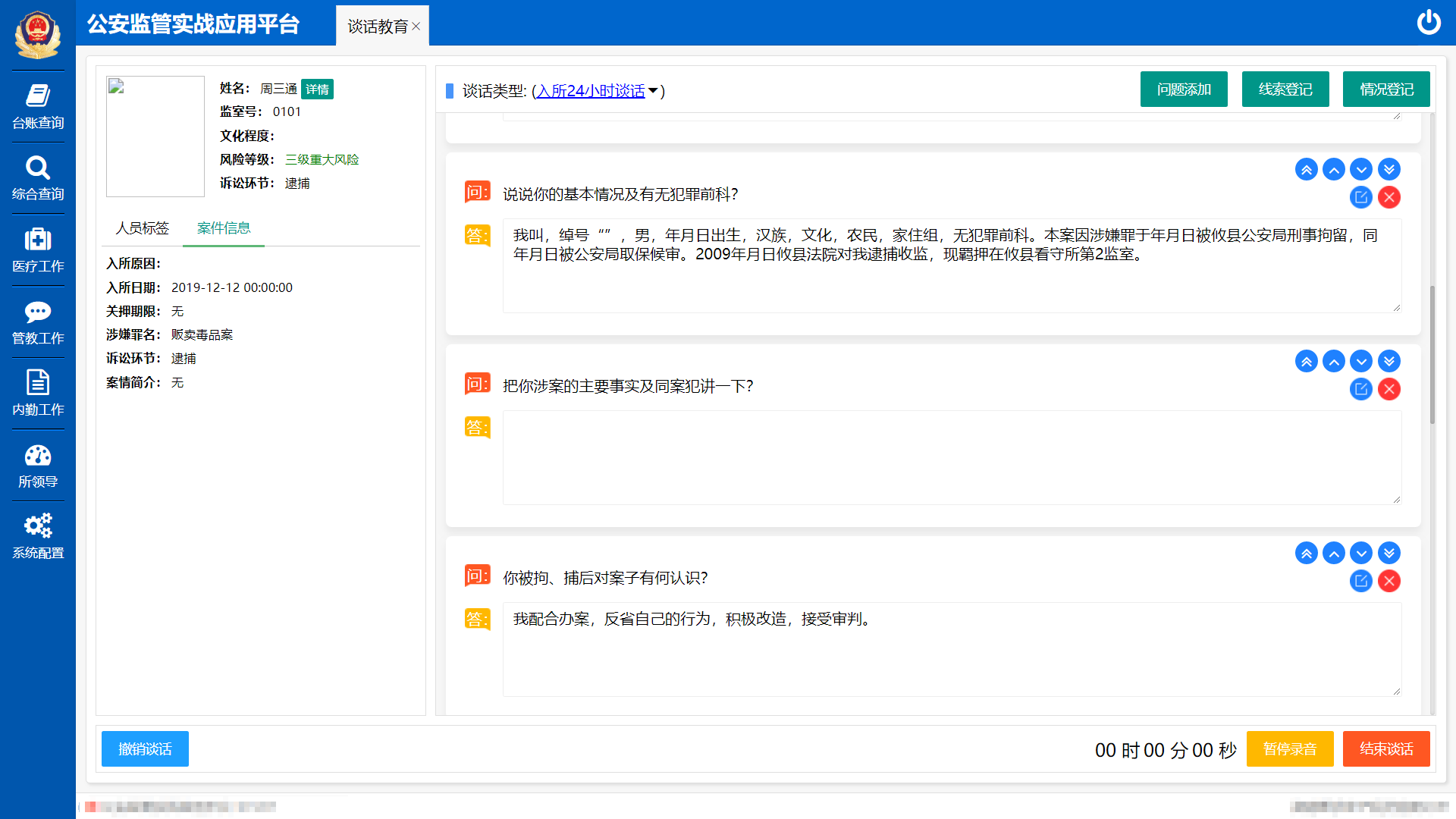
Task: Edit the 主要事实 question with pencil icon
Action: 1360,389
